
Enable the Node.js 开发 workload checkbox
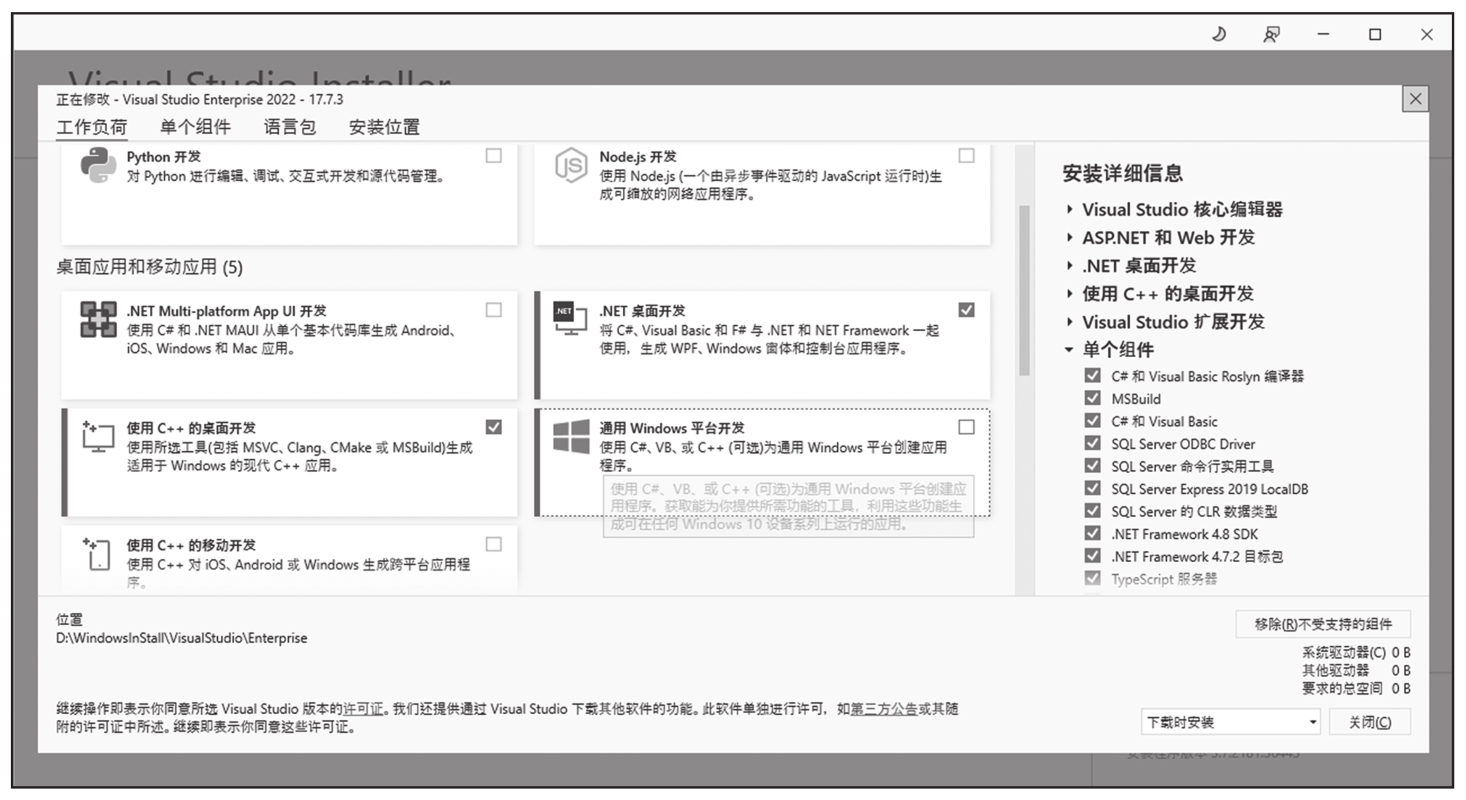click(966, 156)
